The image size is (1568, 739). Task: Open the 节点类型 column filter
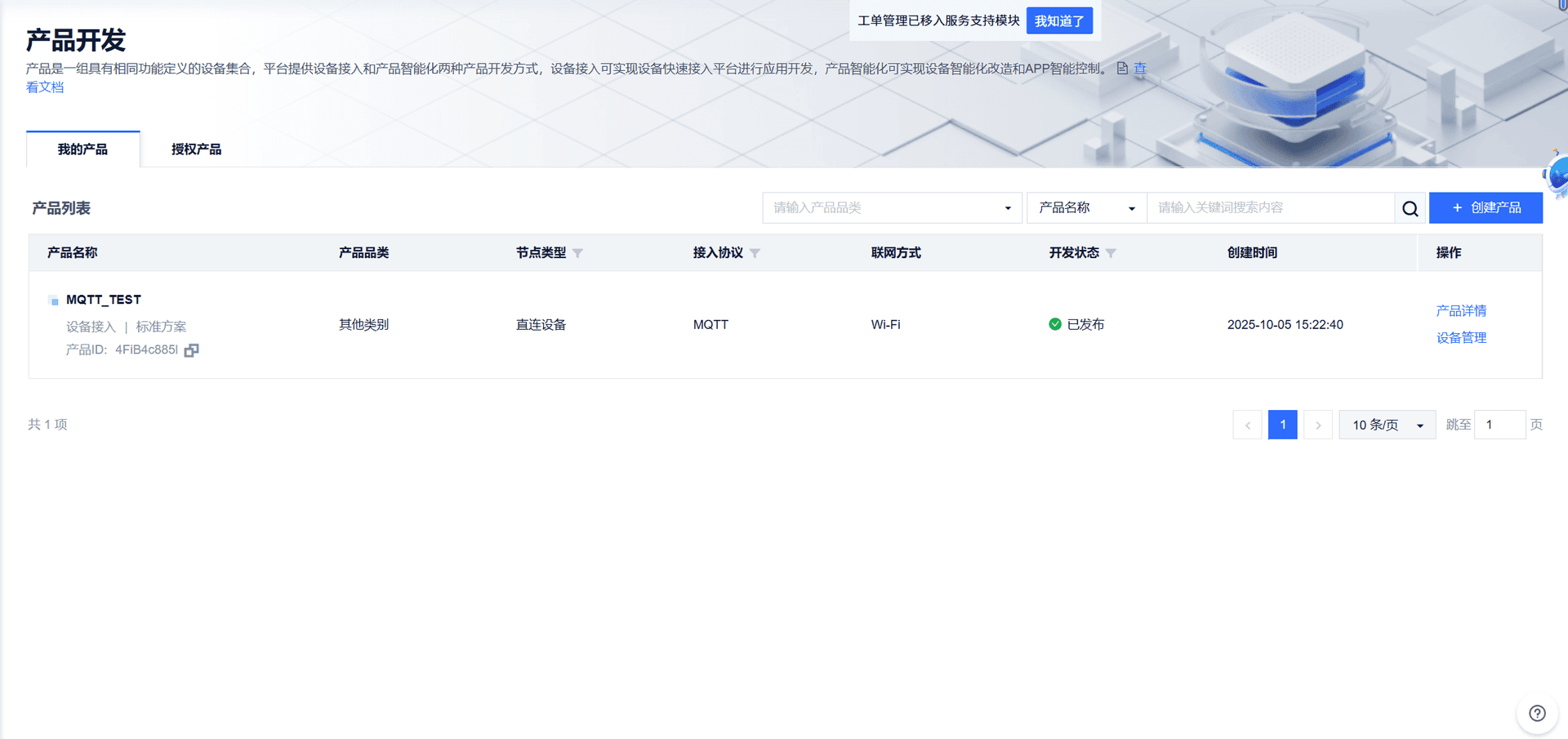[578, 253]
